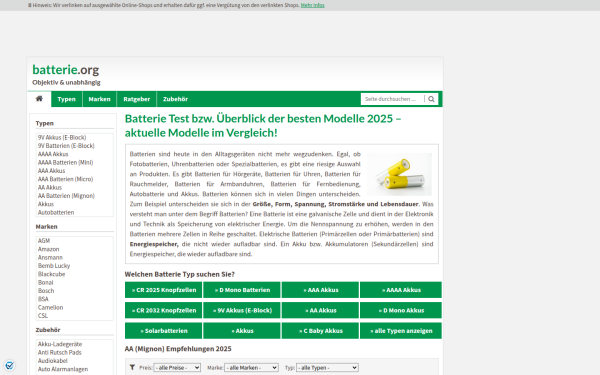Open the Marke filter dropdown
Image resolution: width=600 pixels, height=375 pixels.
(251, 368)
